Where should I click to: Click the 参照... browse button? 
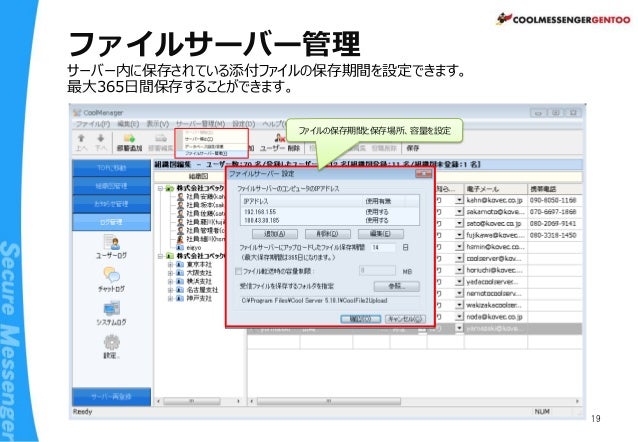click(396, 287)
